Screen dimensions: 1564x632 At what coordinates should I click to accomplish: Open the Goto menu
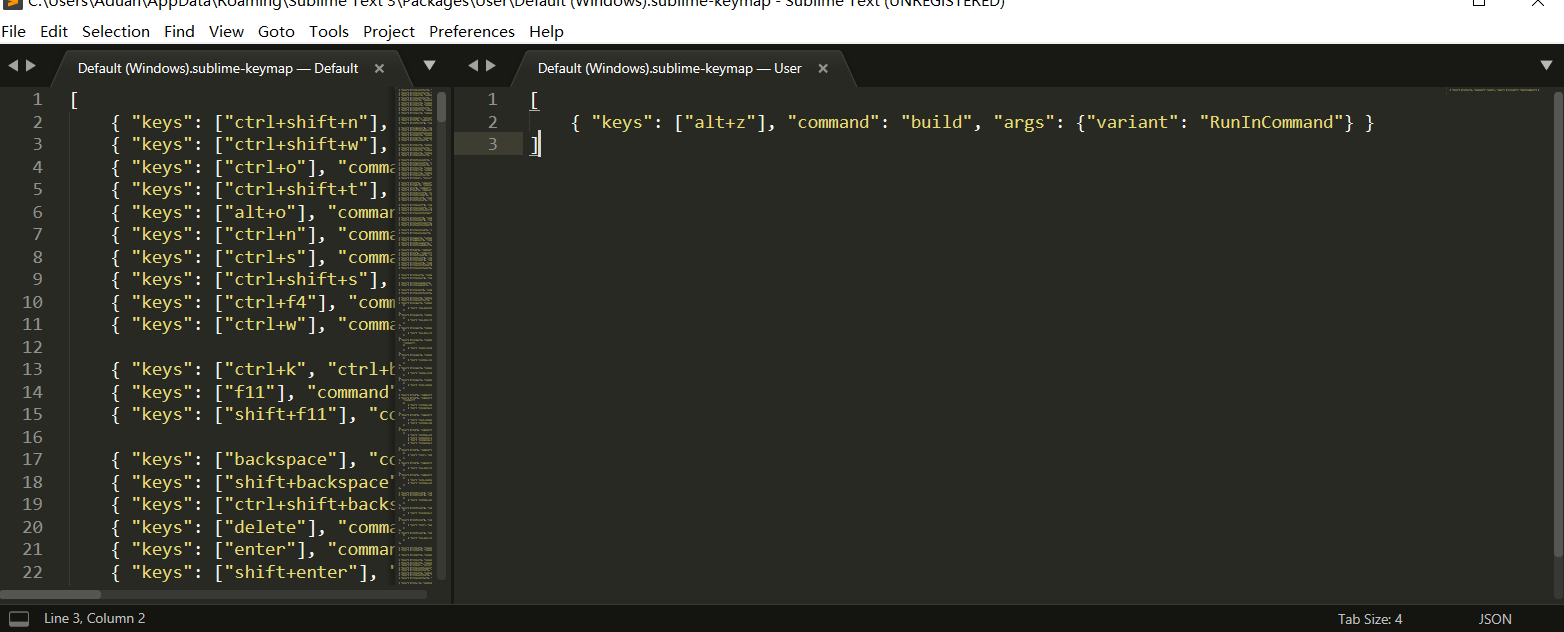pyautogui.click(x=277, y=32)
